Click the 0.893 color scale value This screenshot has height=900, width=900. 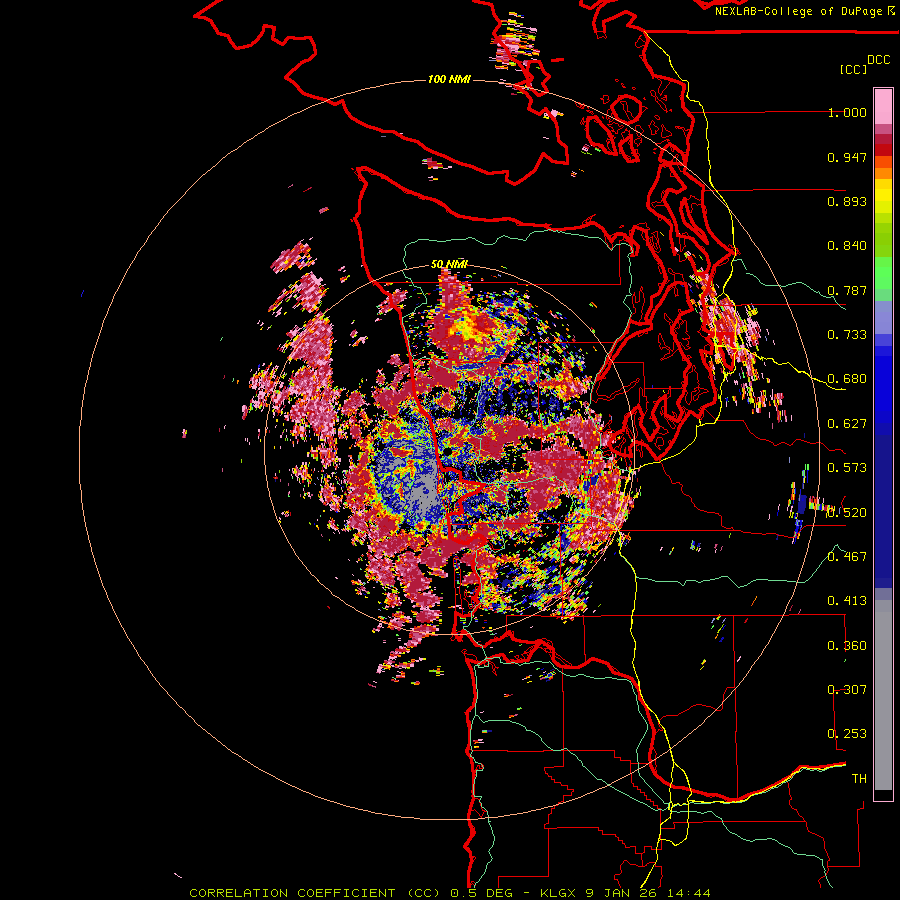click(x=847, y=201)
